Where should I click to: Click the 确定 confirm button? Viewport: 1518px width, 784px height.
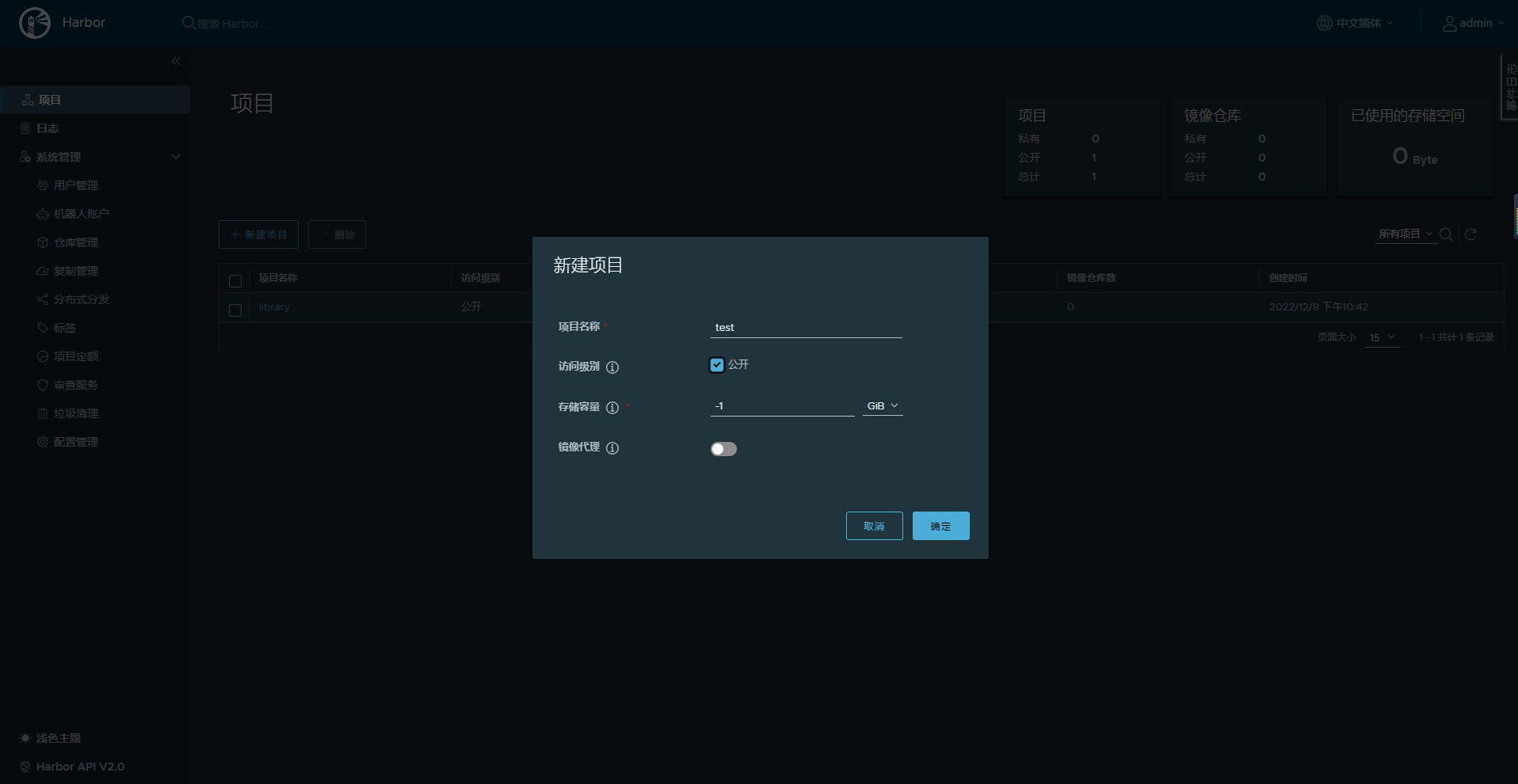(940, 526)
